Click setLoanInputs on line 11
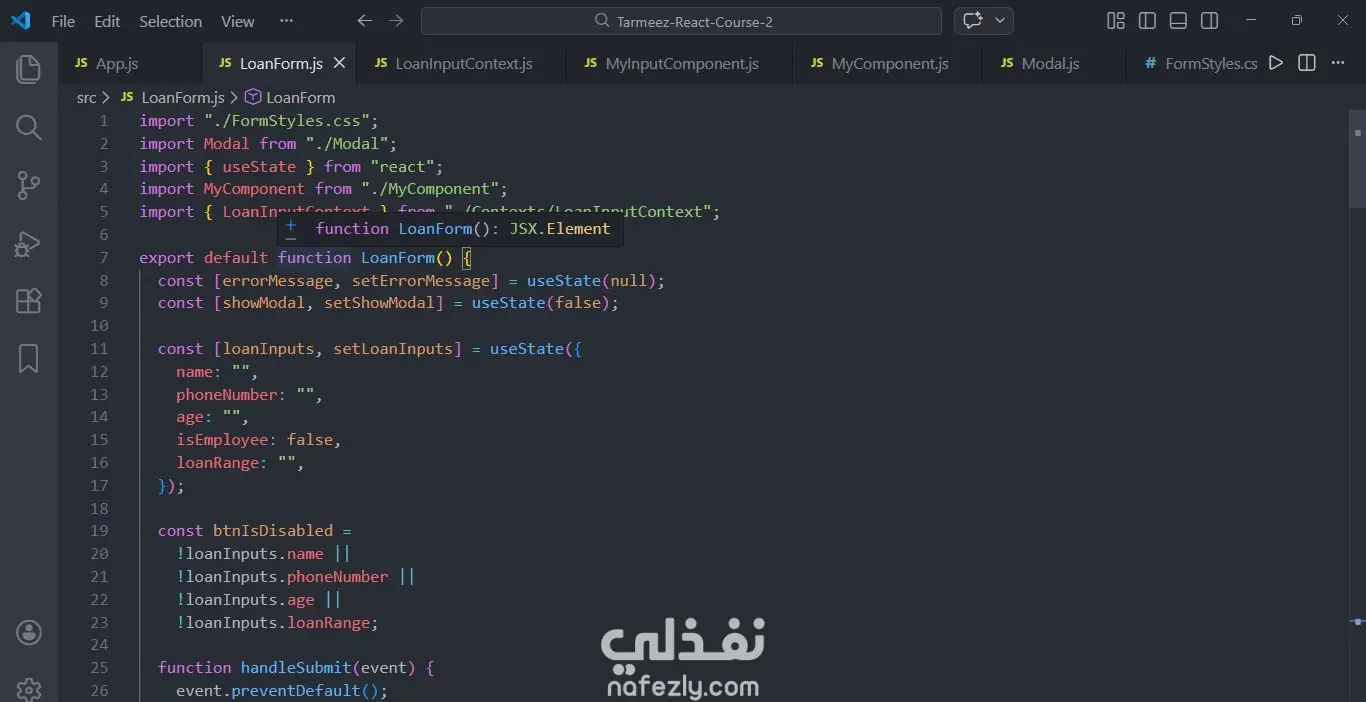The height and width of the screenshot is (702, 1366). click(393, 348)
